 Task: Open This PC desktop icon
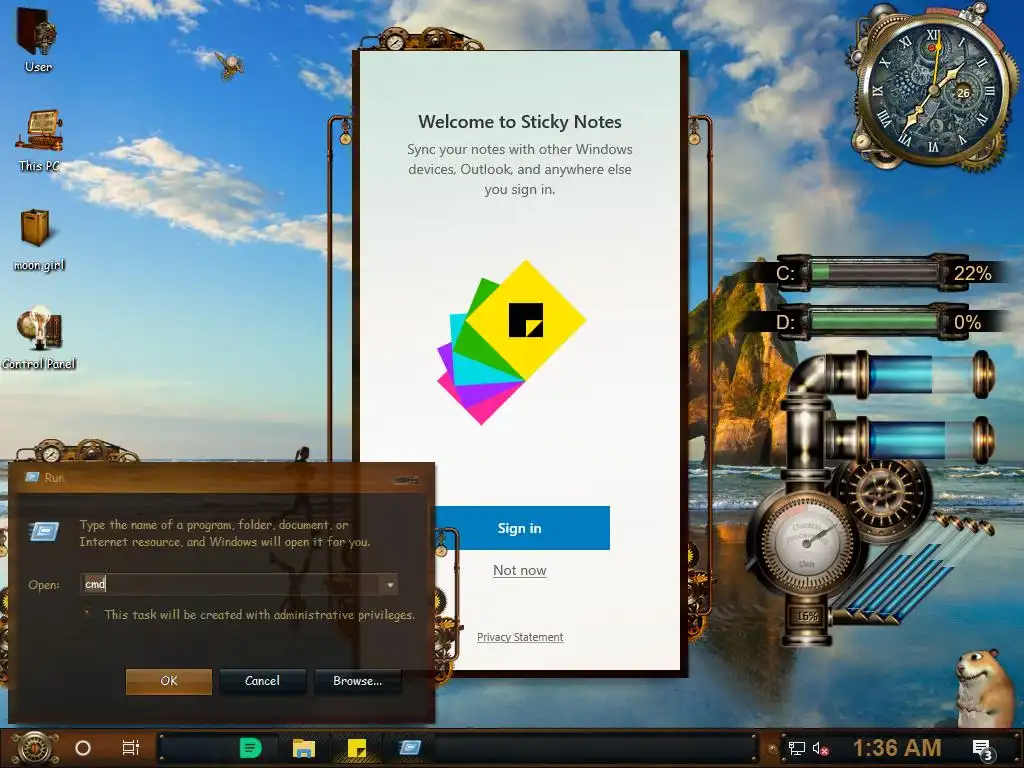pyautogui.click(x=39, y=139)
